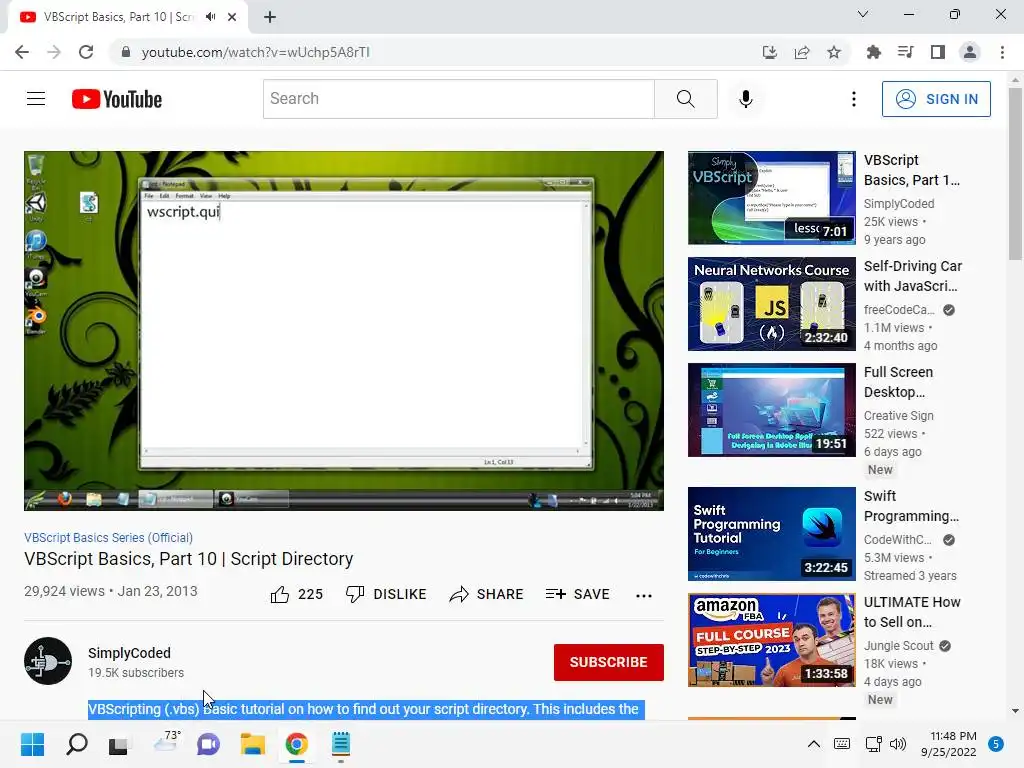The width and height of the screenshot is (1024, 768).
Task: Go to YouTube home via logo
Action: pos(117,99)
